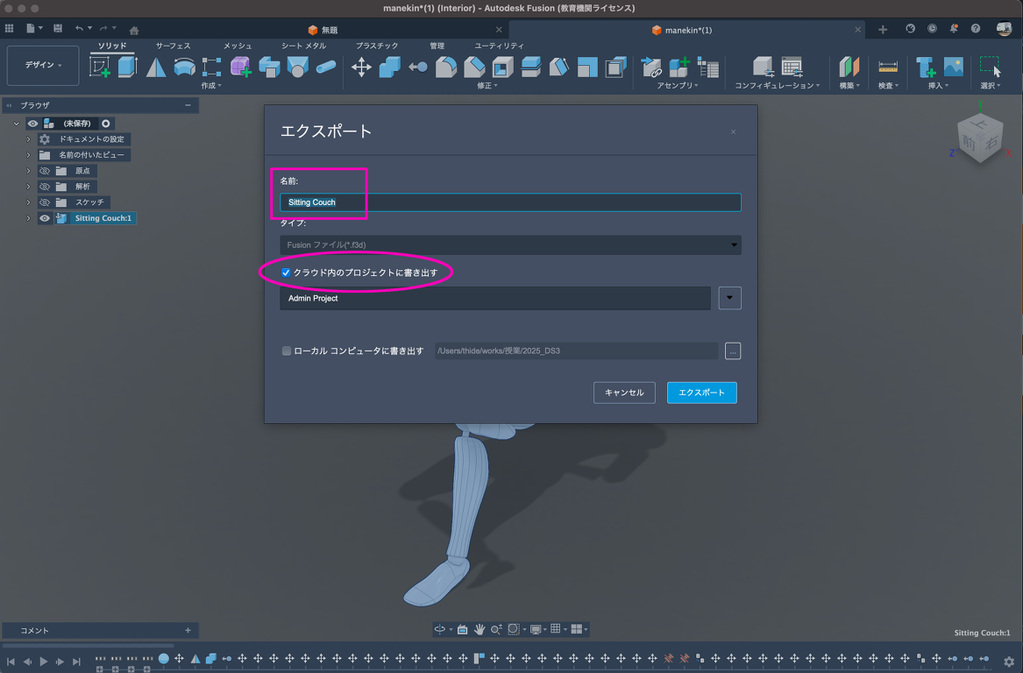The image size is (1023, 673).
Task: Enable the write to local computer checkbox
Action: 286,351
